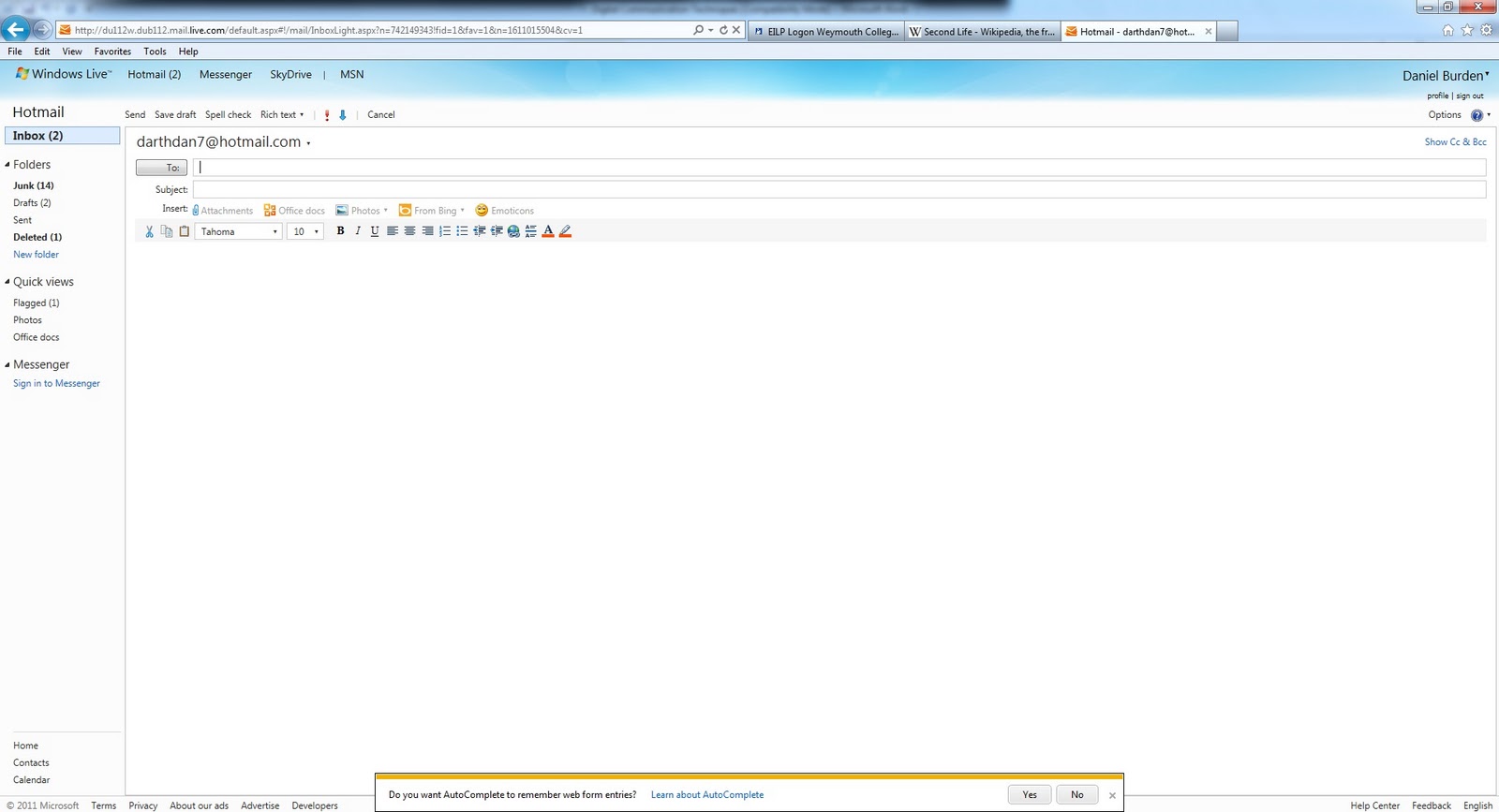Image resolution: width=1499 pixels, height=812 pixels.
Task: Click the browser Back arrow button
Action: (15, 29)
